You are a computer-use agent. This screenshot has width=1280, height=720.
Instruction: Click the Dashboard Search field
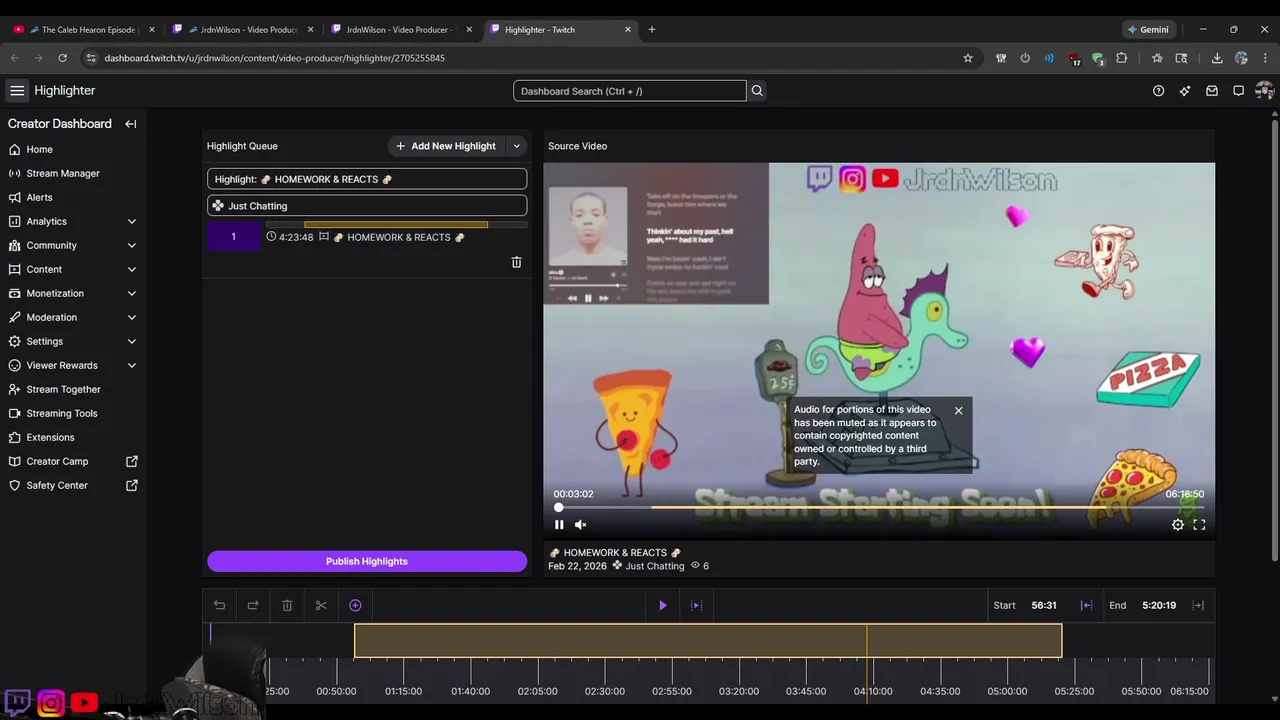(x=630, y=91)
